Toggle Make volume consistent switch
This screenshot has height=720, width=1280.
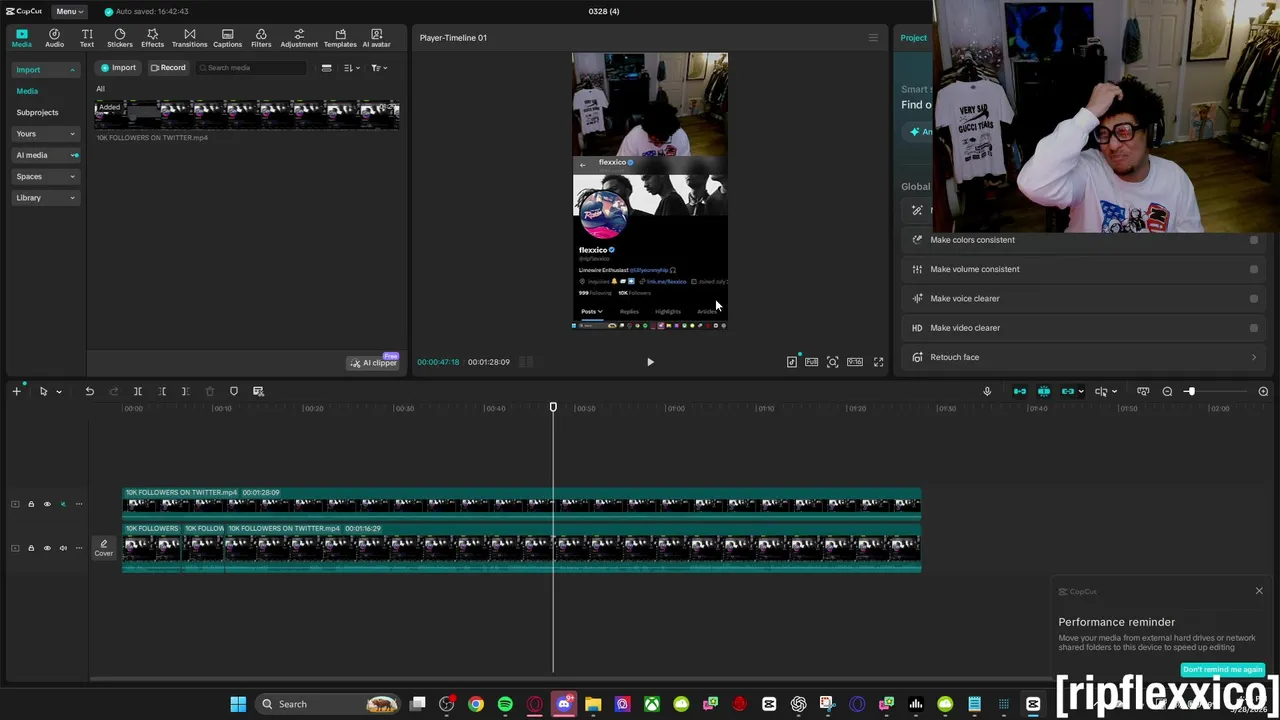tap(1253, 269)
